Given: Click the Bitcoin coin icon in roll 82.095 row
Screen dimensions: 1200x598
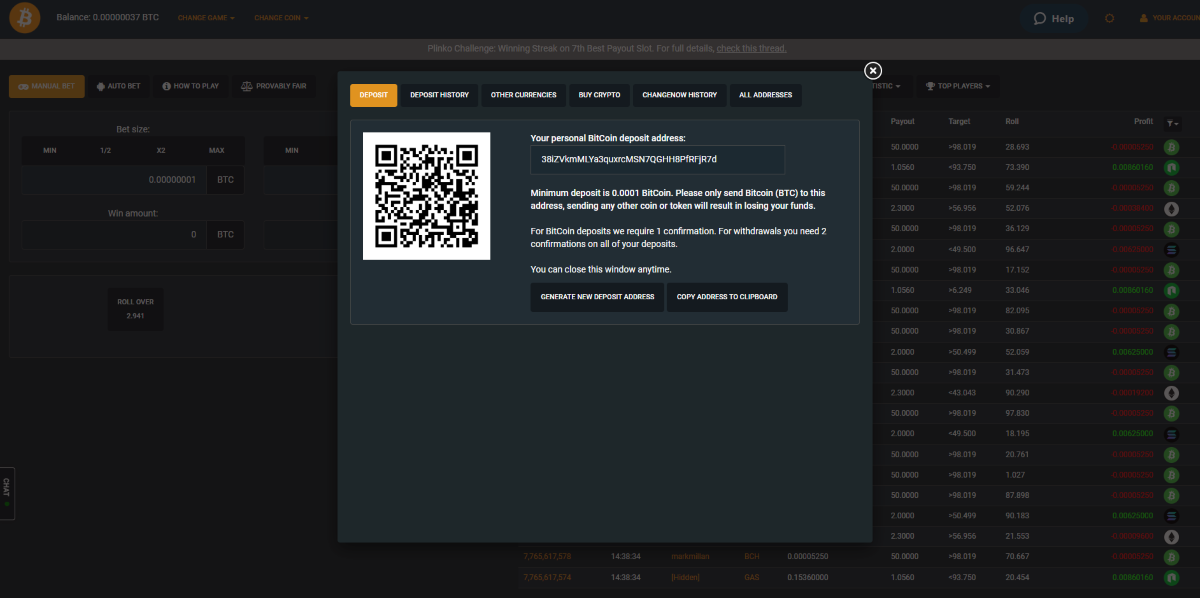Looking at the screenshot, I should pyautogui.click(x=1171, y=310).
